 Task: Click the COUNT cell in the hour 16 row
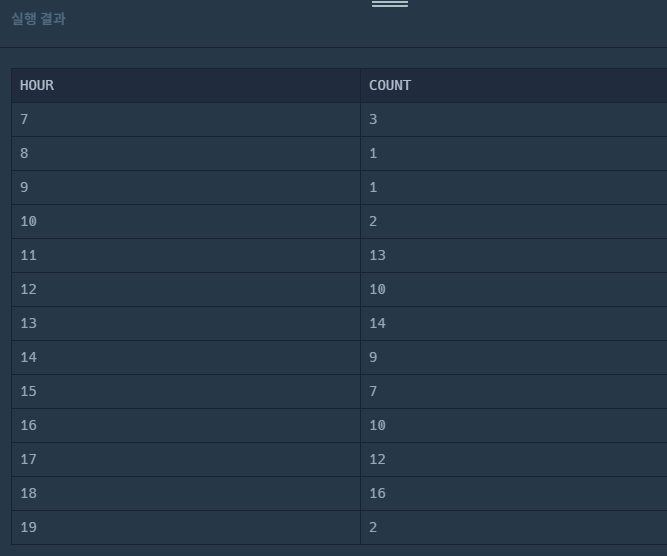pyautogui.click(x=514, y=426)
